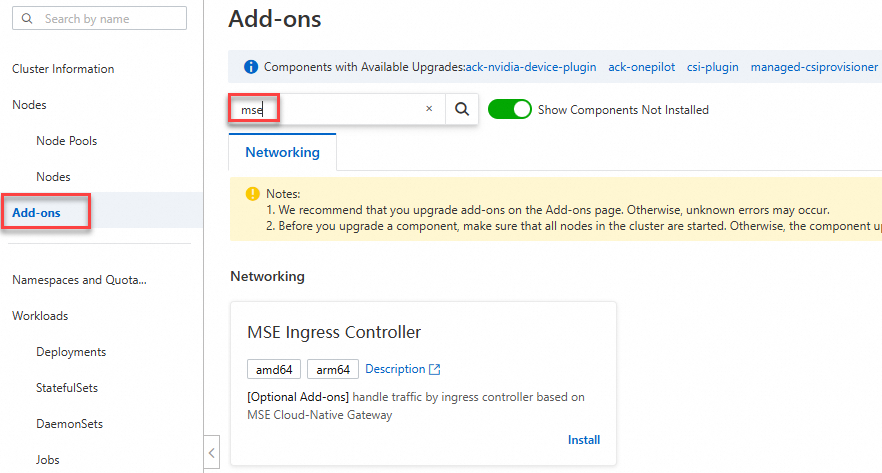Screen dimensions: 882x473
Task: Click the yellow warning notes icon
Action: (x=251, y=194)
